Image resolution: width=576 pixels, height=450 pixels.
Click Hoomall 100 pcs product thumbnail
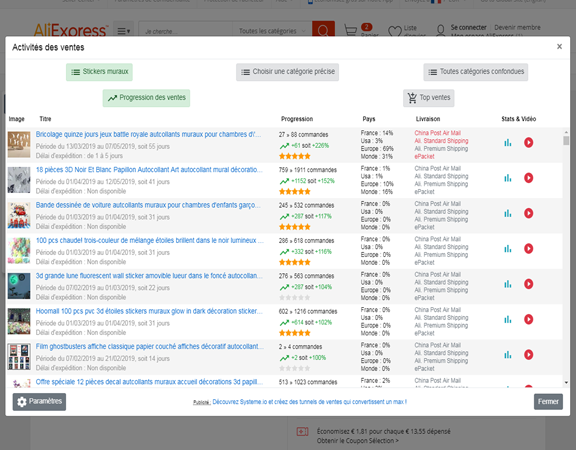tap(19, 321)
